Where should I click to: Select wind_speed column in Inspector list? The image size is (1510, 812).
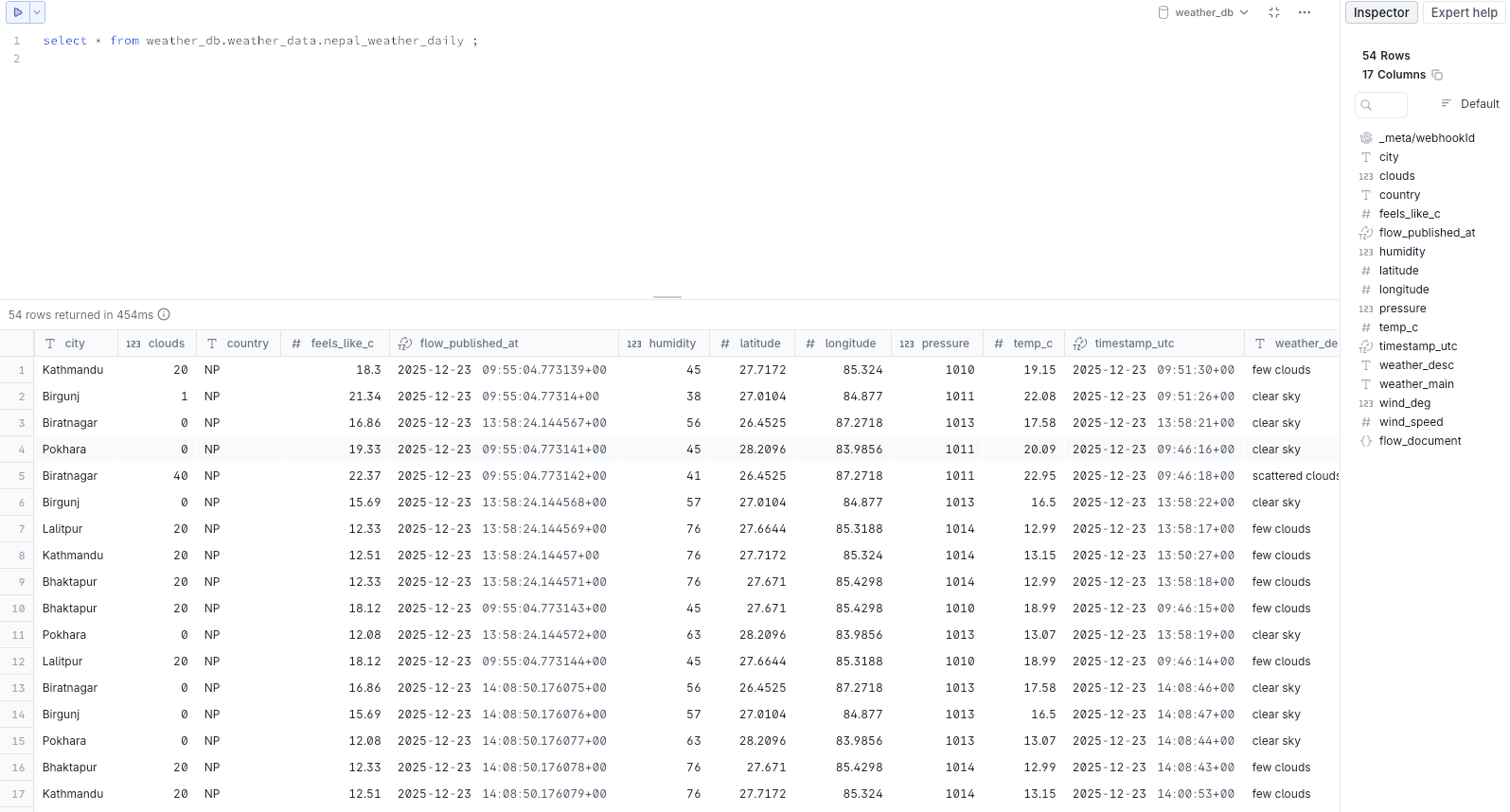click(1411, 422)
